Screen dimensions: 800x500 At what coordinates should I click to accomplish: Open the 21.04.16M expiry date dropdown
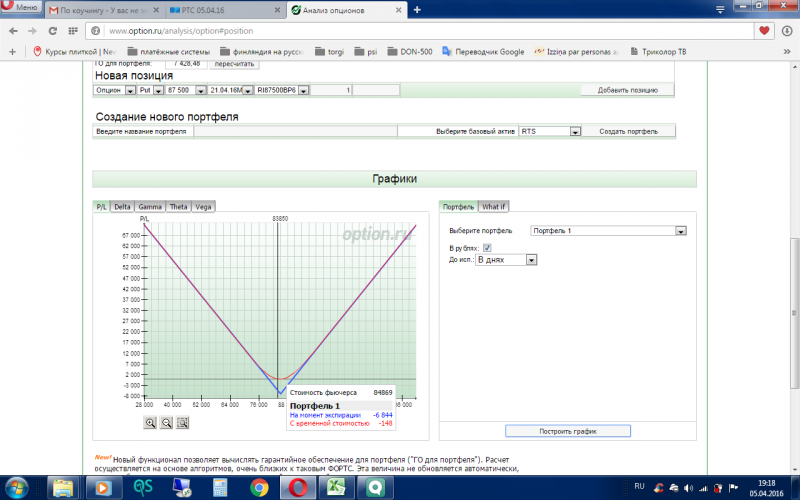pos(247,90)
